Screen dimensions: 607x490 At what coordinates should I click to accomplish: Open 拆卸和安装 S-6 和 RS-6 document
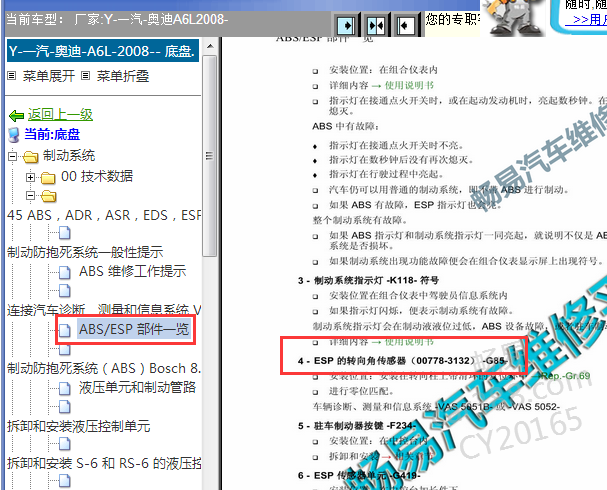click(104, 463)
